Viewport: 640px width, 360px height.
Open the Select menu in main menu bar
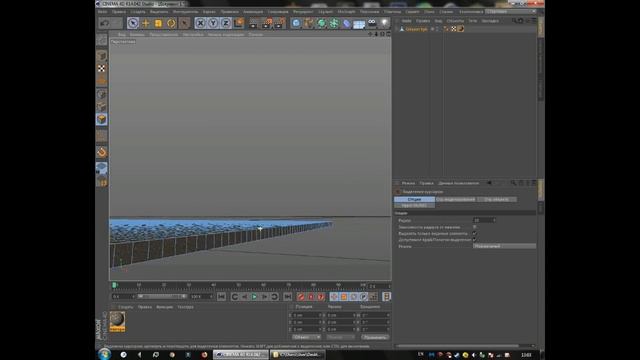click(158, 12)
